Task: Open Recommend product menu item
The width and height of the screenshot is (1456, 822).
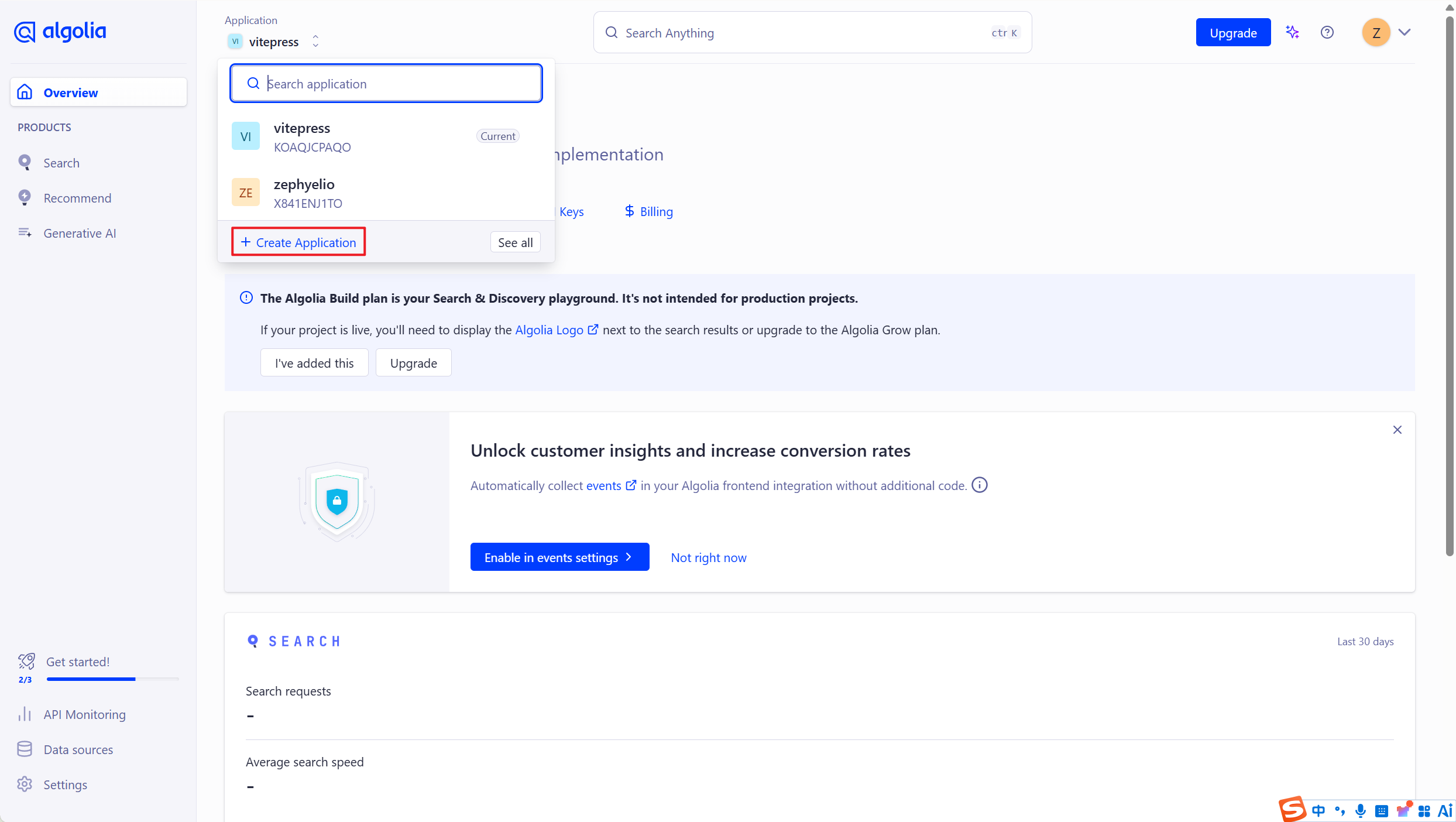Action: [x=77, y=198]
